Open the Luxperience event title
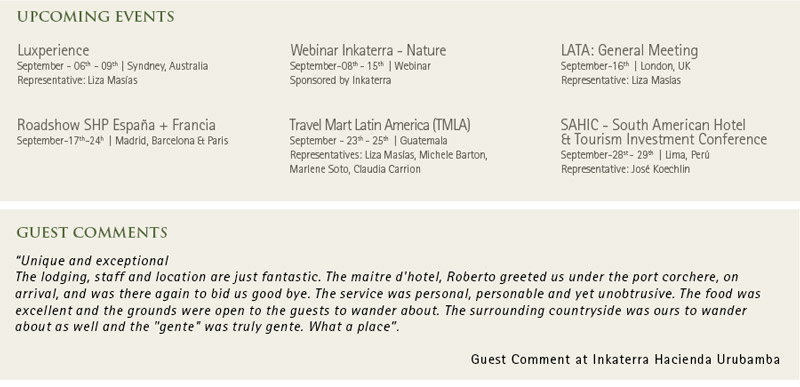This screenshot has width=800, height=387. click(53, 50)
